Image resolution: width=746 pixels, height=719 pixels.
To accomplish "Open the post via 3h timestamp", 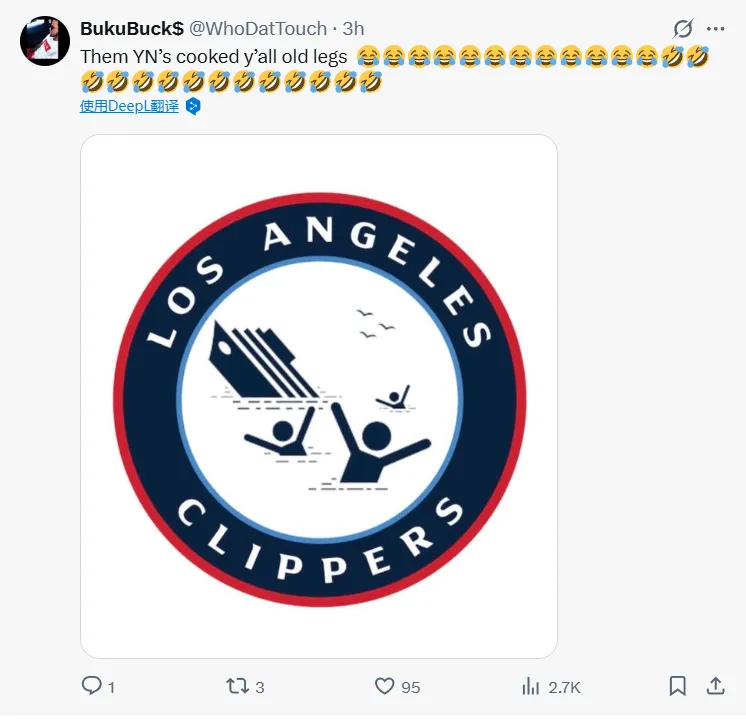I will [353, 30].
